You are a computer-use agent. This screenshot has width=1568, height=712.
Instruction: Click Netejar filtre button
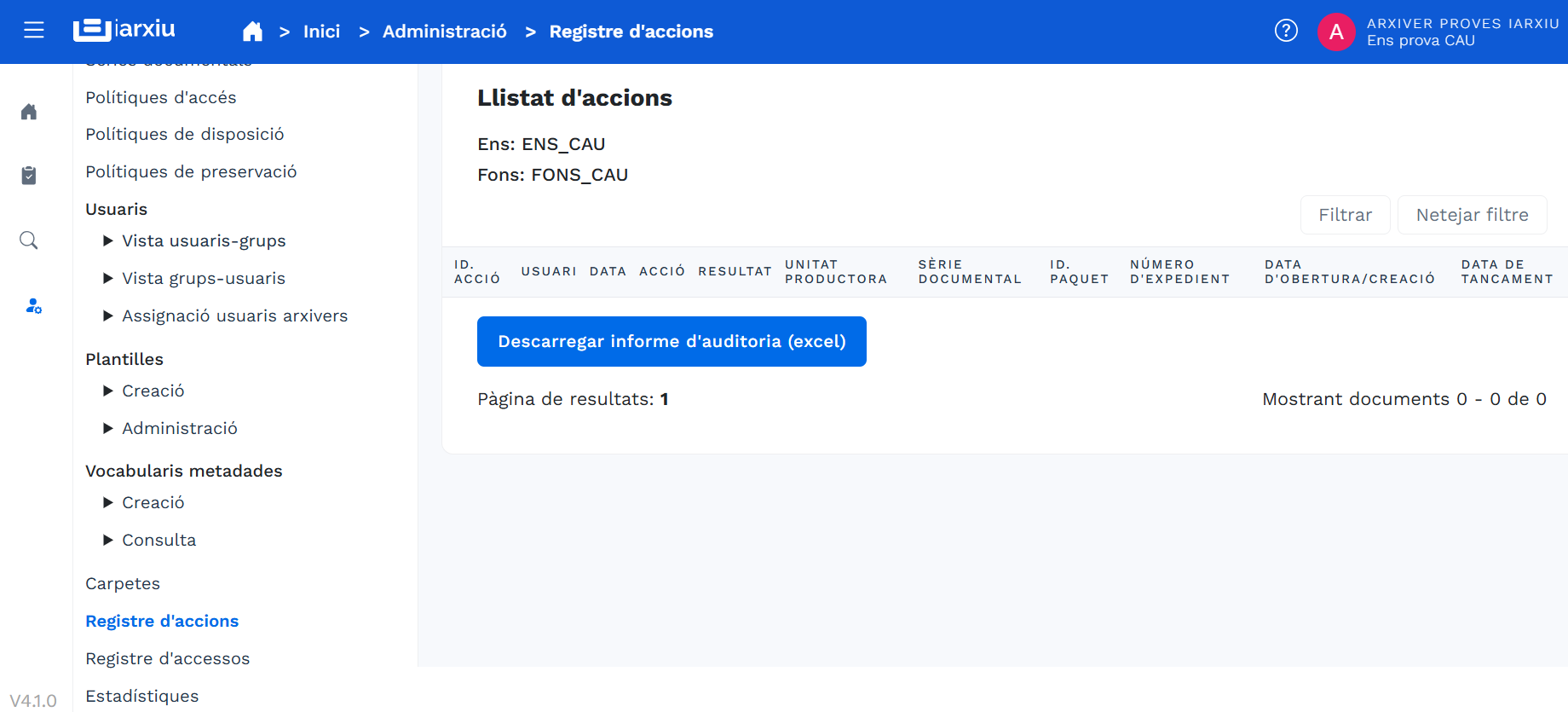[1472, 215]
